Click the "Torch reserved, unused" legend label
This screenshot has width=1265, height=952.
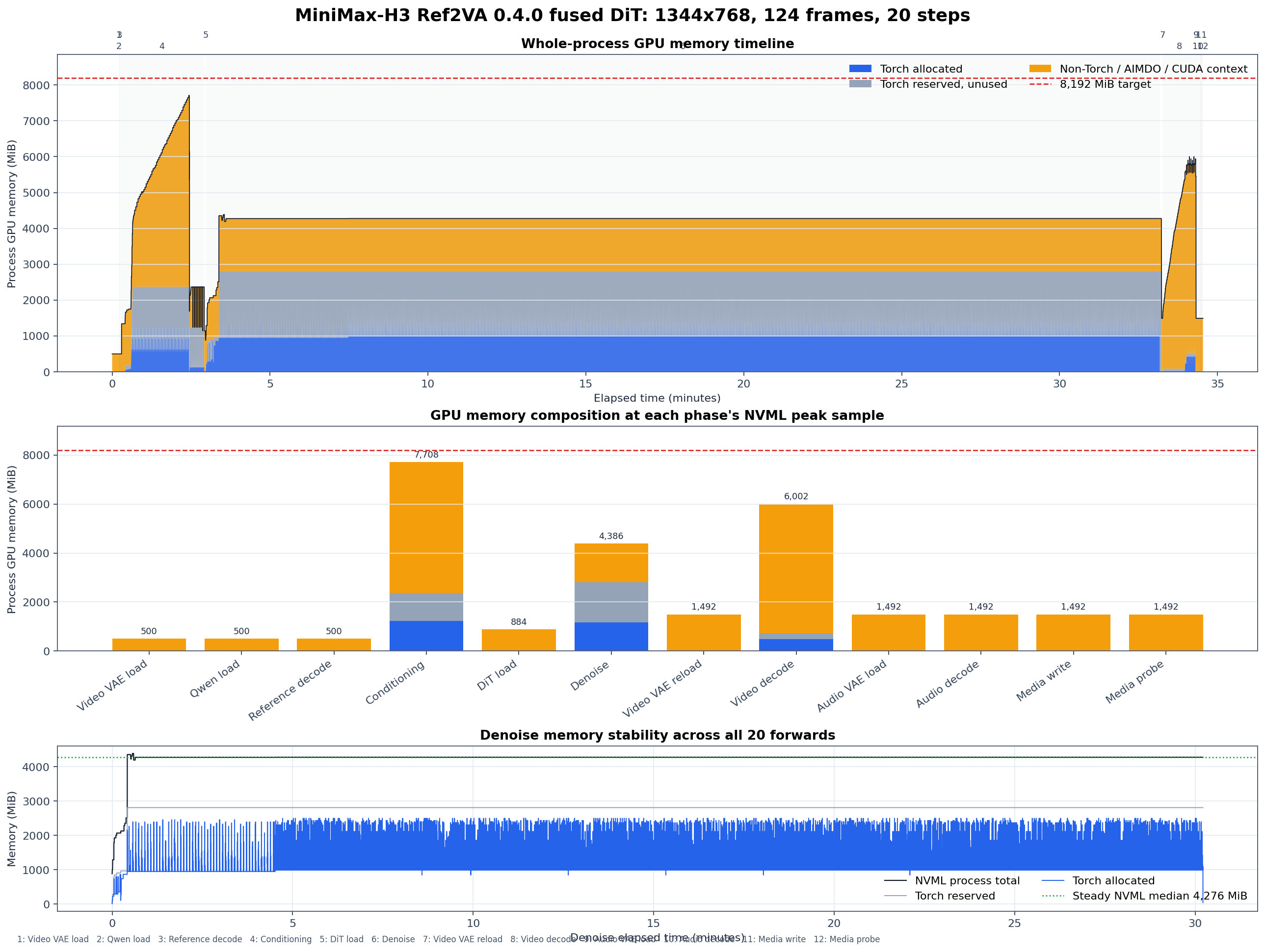tap(944, 84)
